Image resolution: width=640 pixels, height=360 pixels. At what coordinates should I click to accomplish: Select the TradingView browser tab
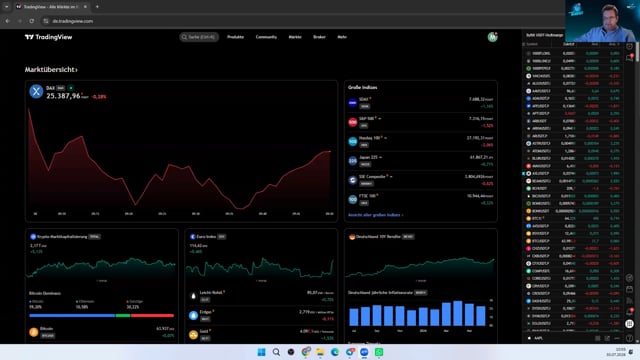point(51,7)
